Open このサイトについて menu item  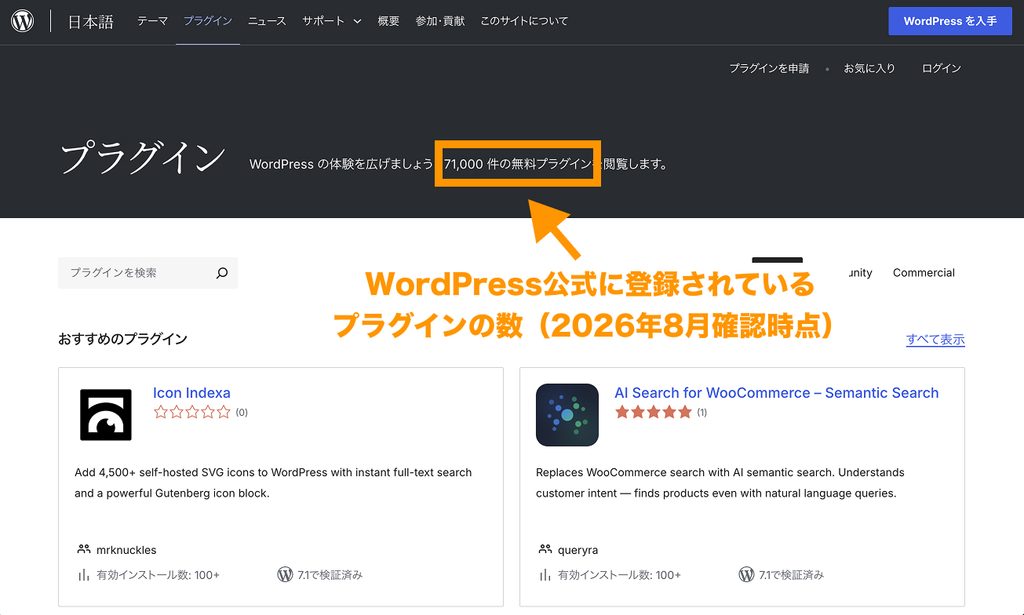524,21
